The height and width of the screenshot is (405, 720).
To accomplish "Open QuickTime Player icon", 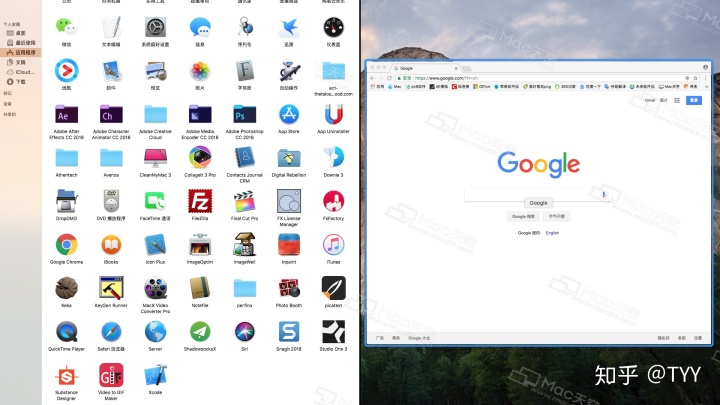I will pyautogui.click(x=66, y=332).
